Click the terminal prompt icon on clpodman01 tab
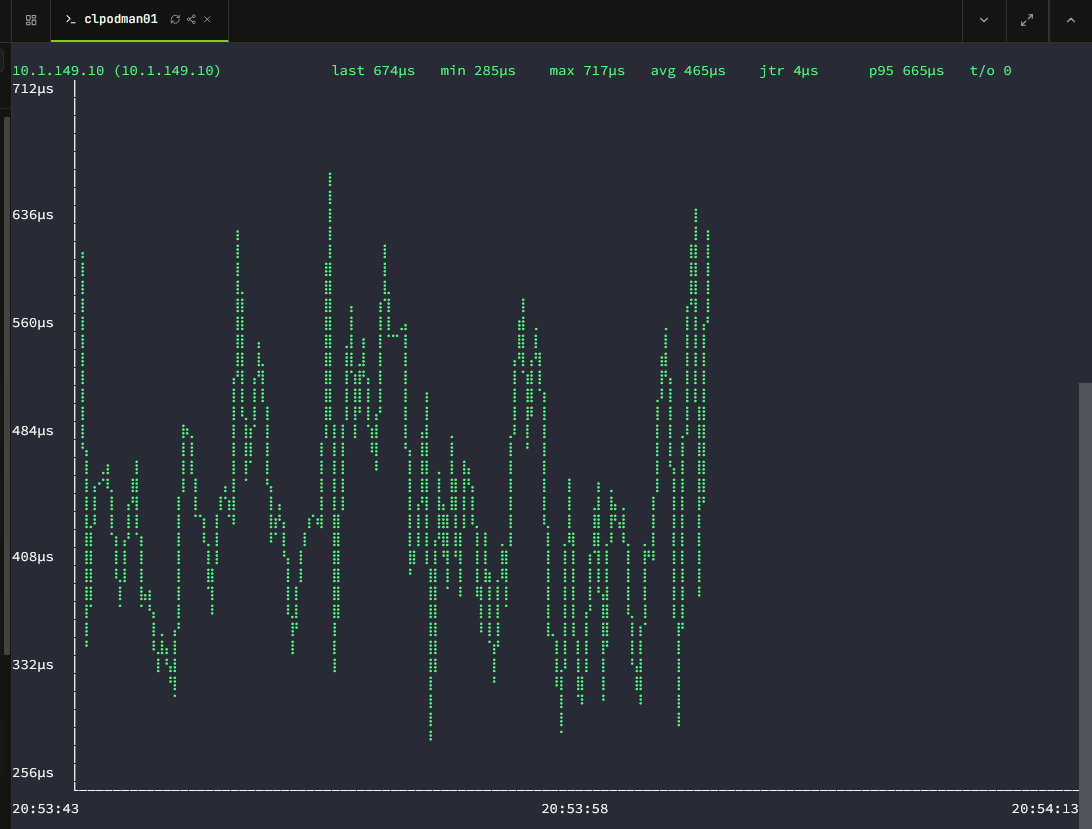The width and height of the screenshot is (1092, 829). (x=70, y=20)
